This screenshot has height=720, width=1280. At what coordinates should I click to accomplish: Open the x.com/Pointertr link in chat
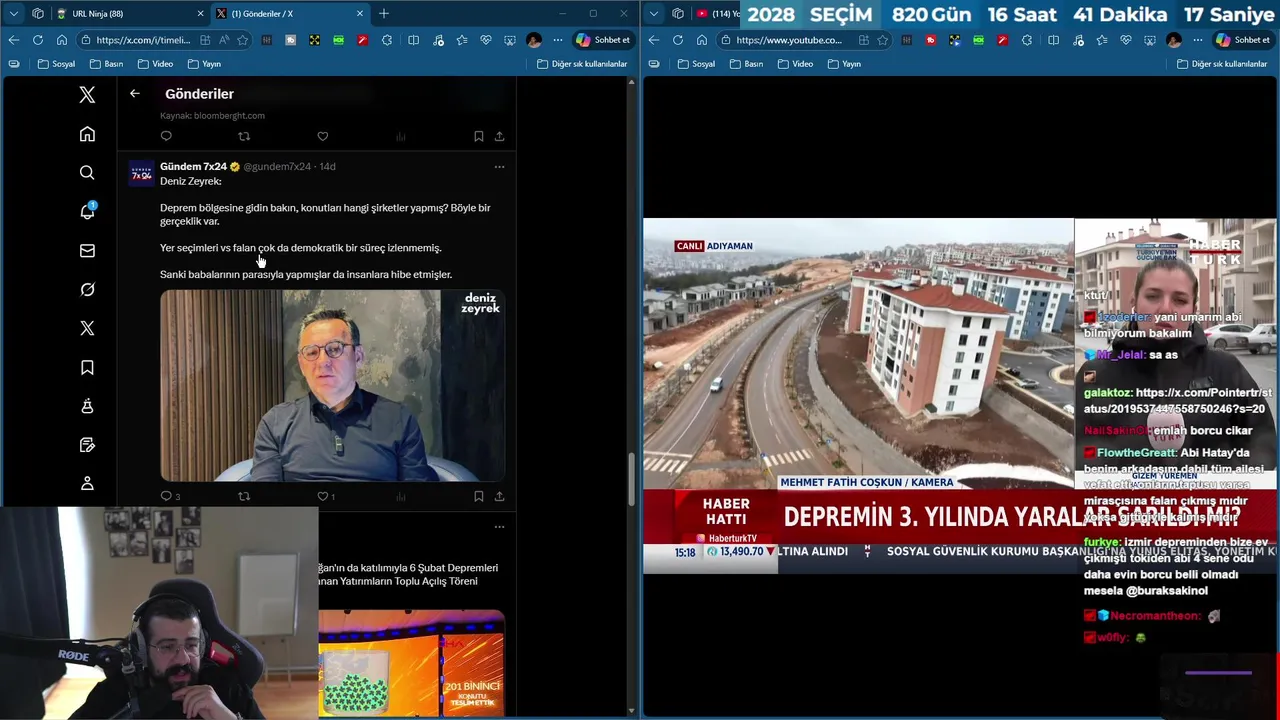[1178, 401]
